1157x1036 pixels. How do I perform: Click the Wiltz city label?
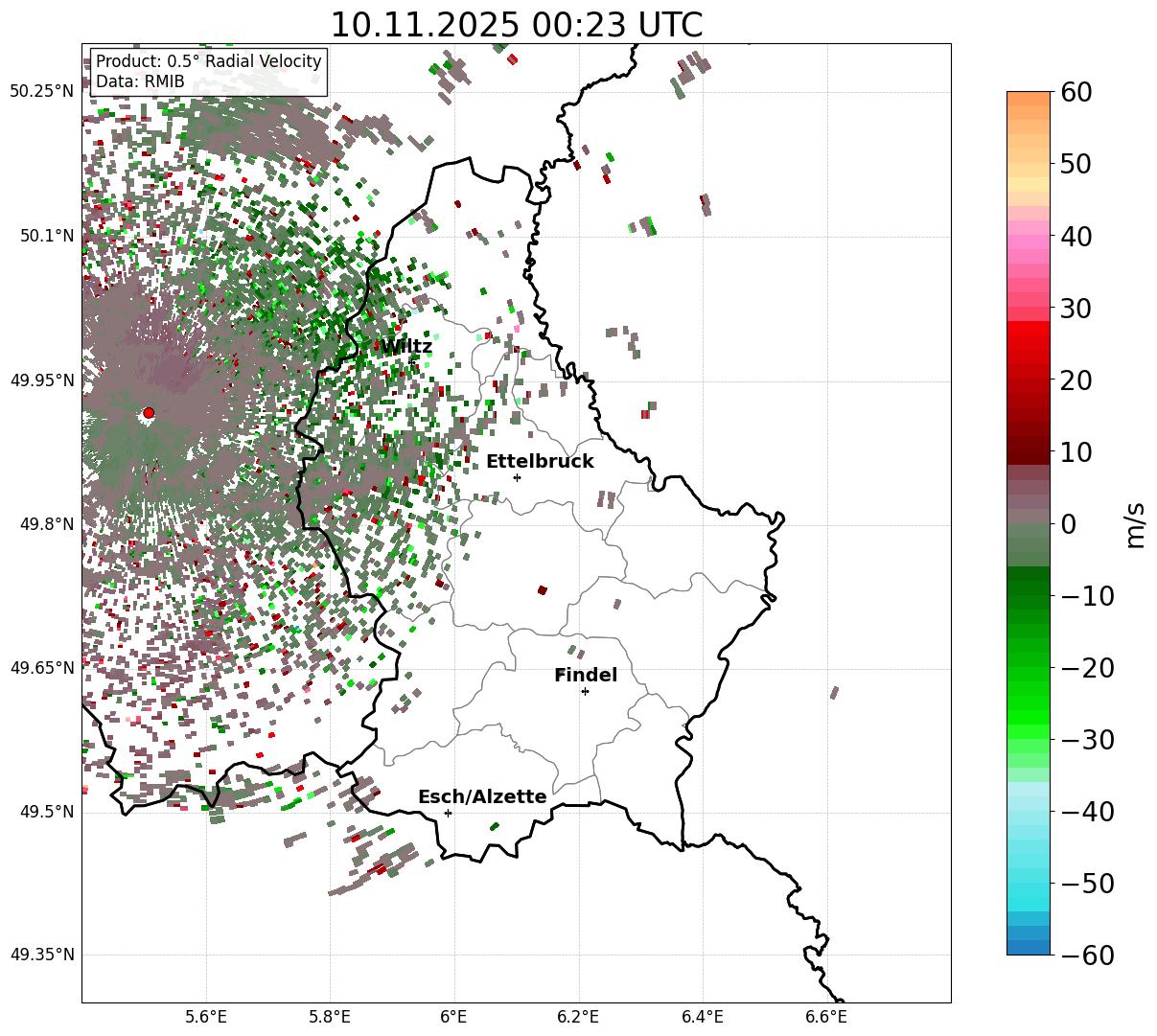(x=406, y=346)
